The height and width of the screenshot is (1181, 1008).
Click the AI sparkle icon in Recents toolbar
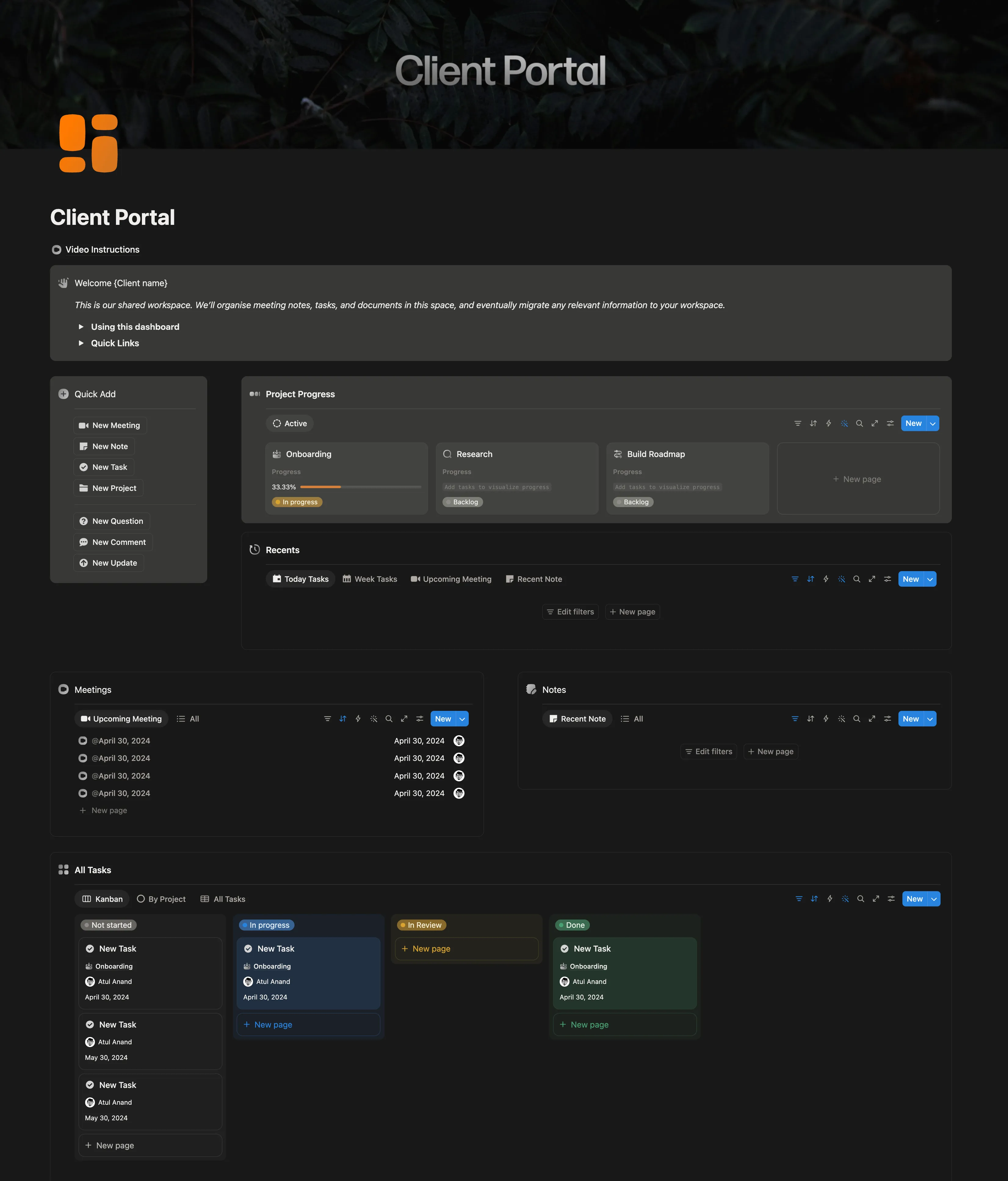[841, 579]
